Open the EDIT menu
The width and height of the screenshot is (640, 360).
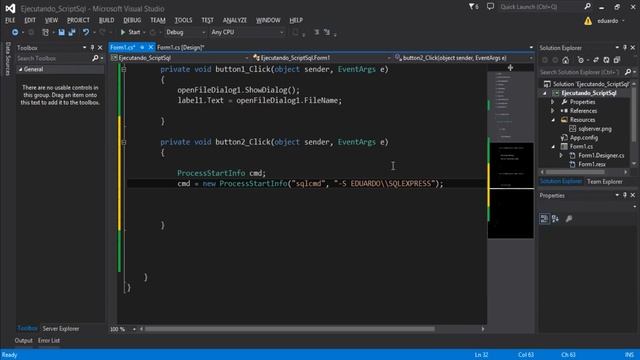tap(30, 20)
